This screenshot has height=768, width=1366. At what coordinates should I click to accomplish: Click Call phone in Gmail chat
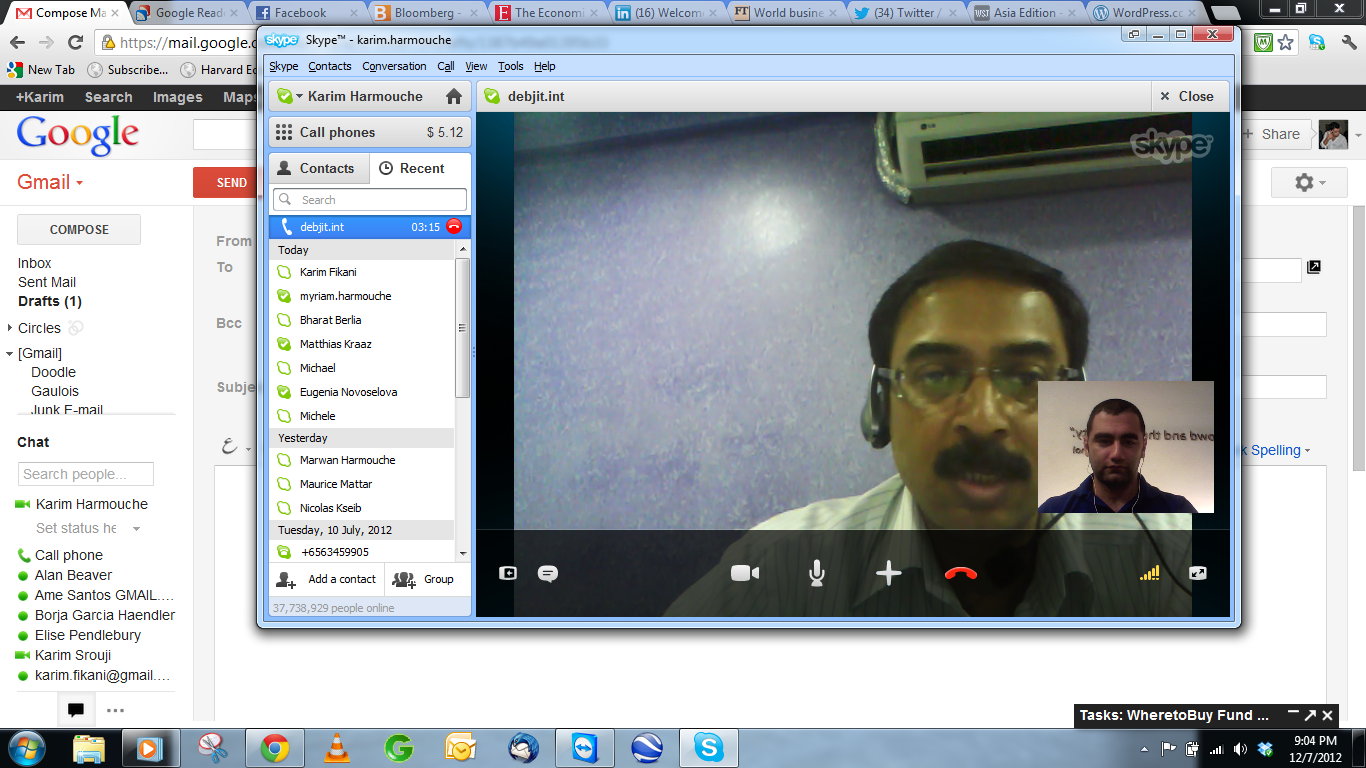pyautogui.click(x=69, y=555)
